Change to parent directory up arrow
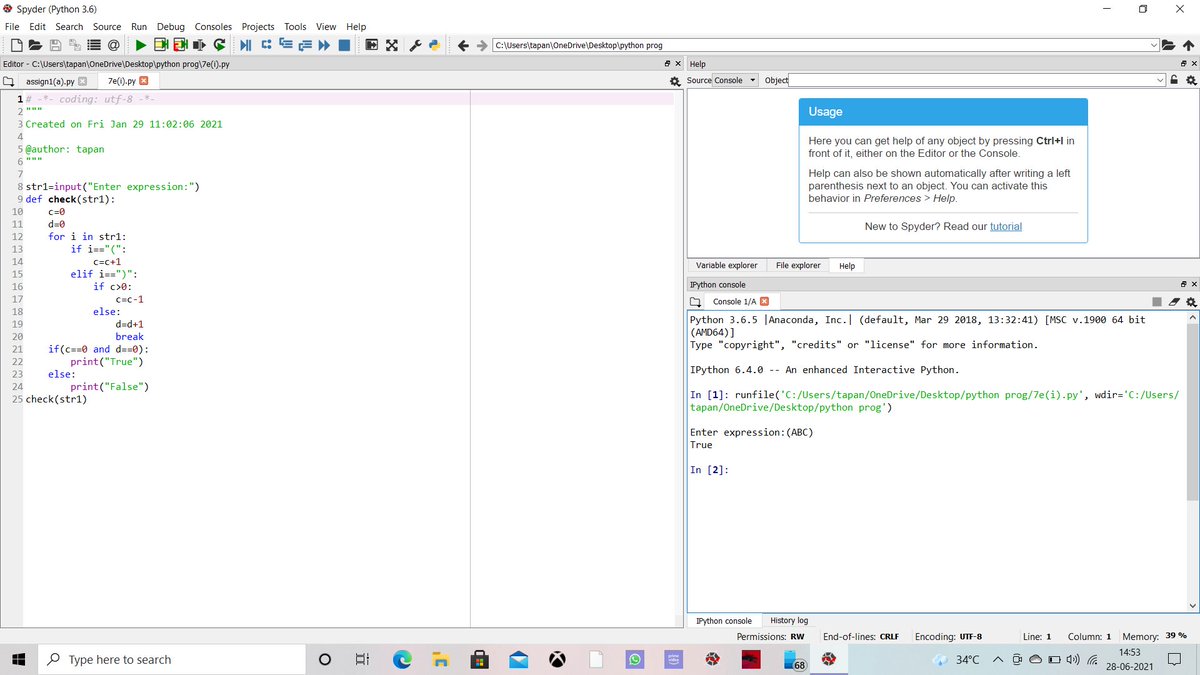The height and width of the screenshot is (675, 1200). point(1188,45)
